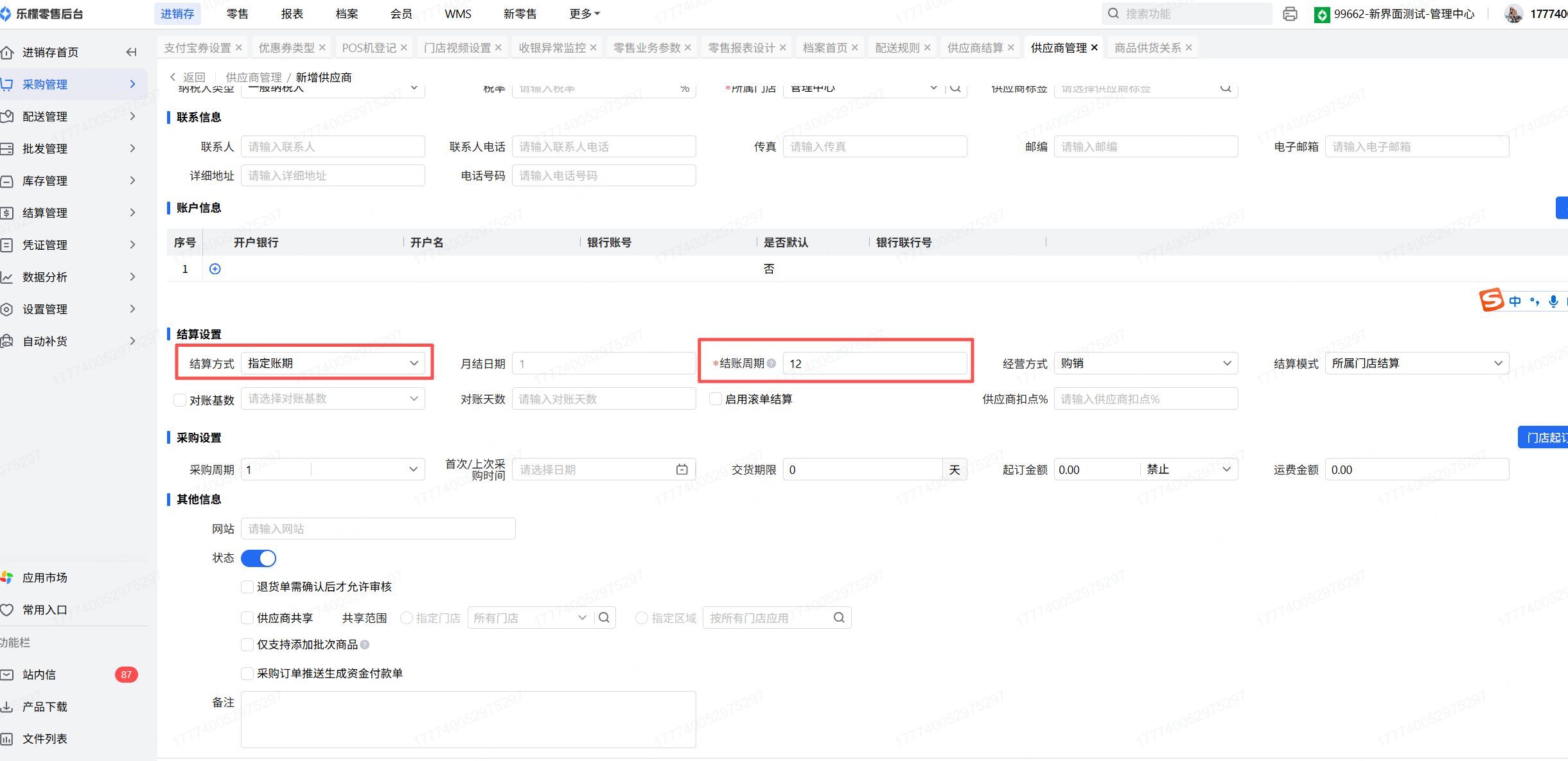
Task: Switch to the 商品供货关系 tab
Action: tap(1147, 48)
